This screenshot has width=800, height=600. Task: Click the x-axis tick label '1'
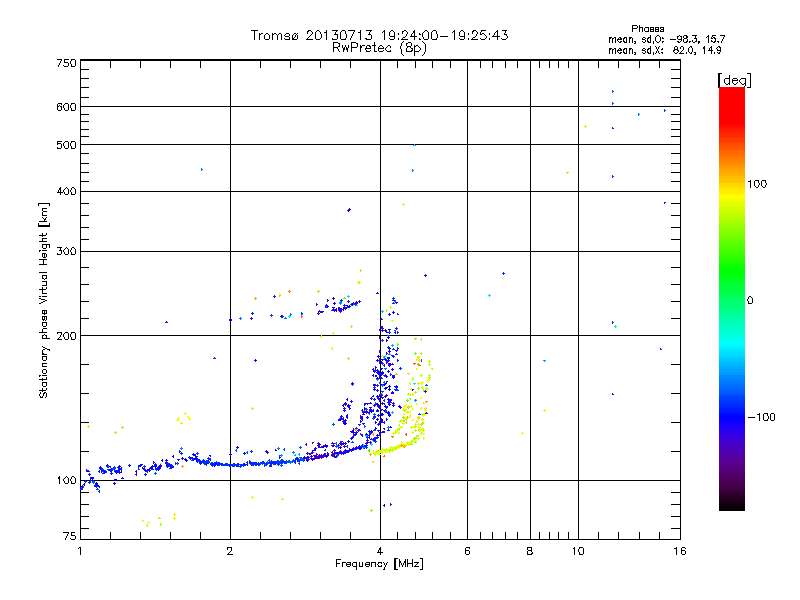pyautogui.click(x=80, y=551)
